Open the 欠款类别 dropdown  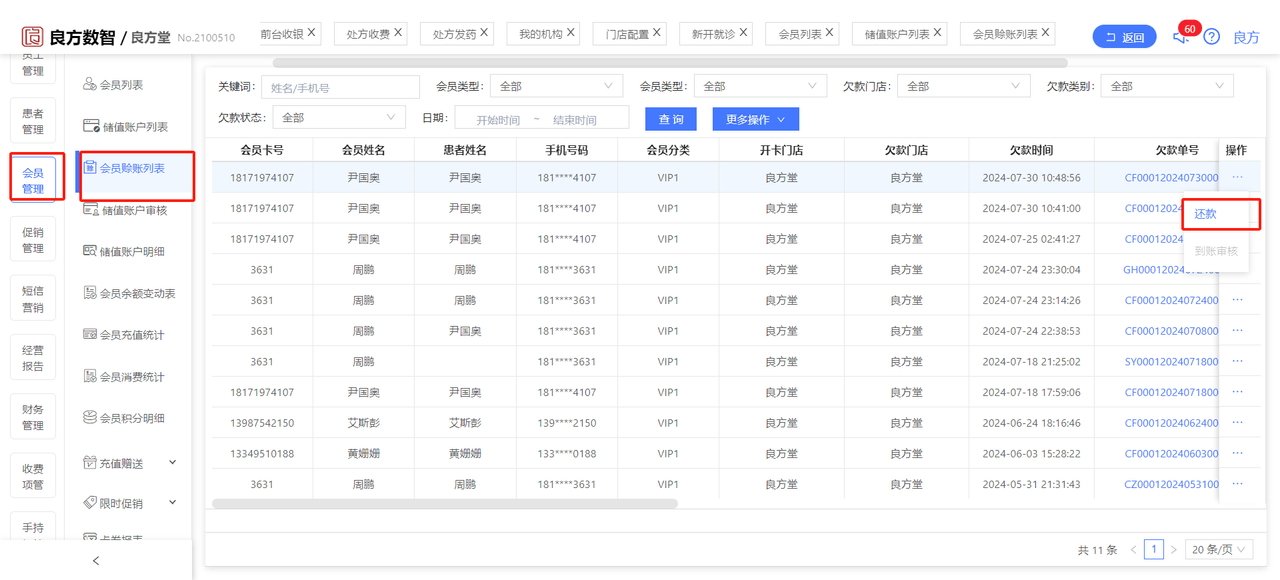click(1167, 86)
